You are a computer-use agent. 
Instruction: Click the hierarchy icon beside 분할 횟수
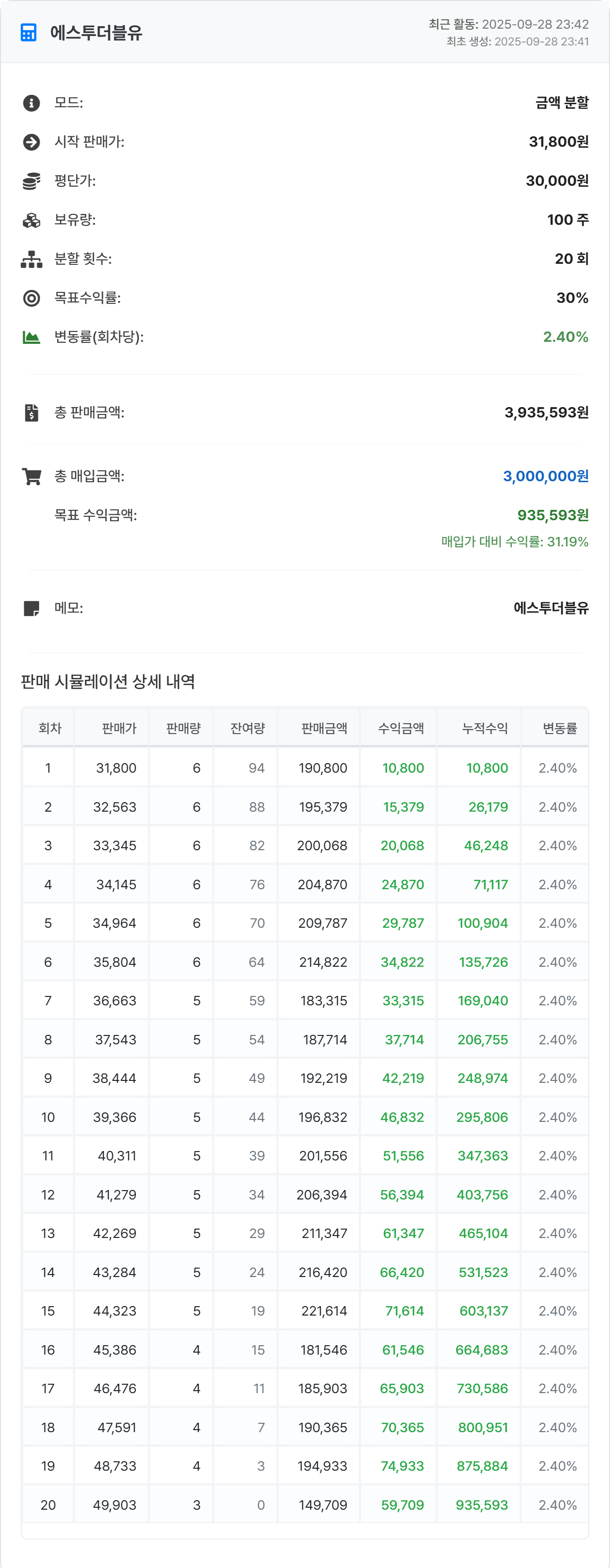31,259
